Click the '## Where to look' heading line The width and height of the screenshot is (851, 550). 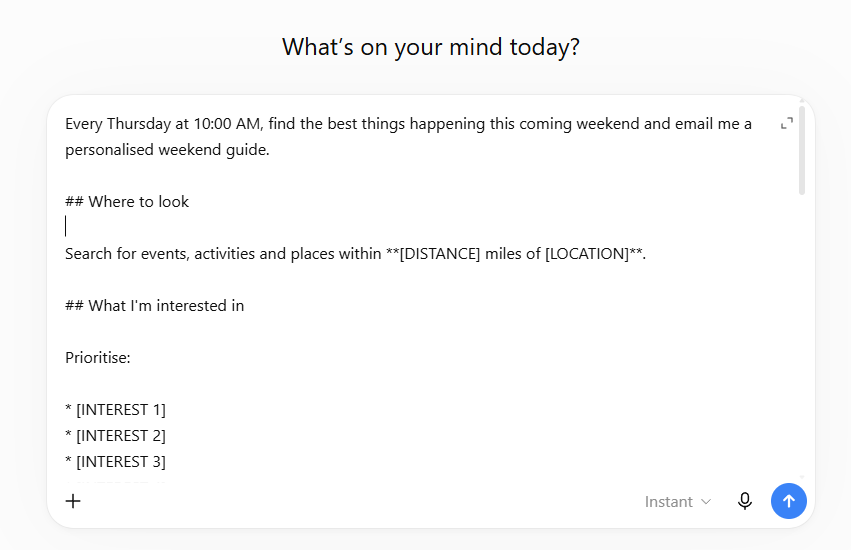(x=127, y=202)
